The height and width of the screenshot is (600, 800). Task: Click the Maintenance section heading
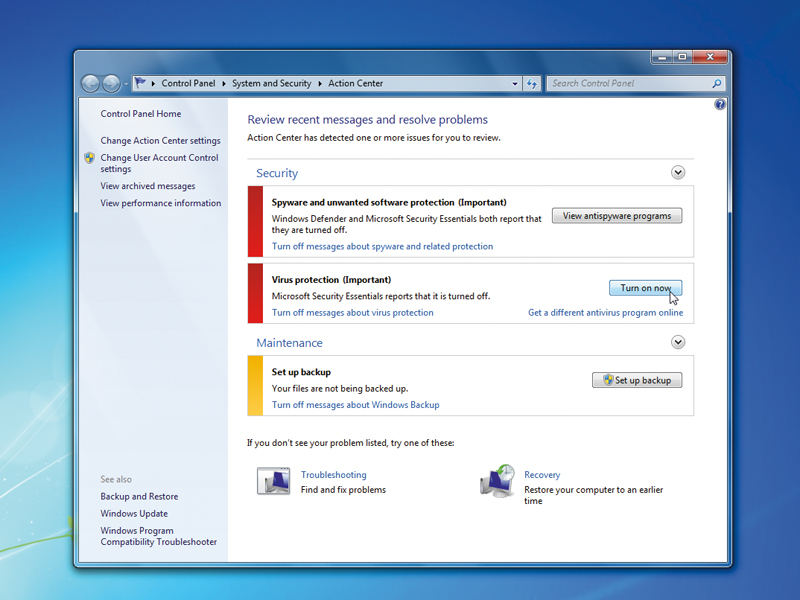(289, 343)
